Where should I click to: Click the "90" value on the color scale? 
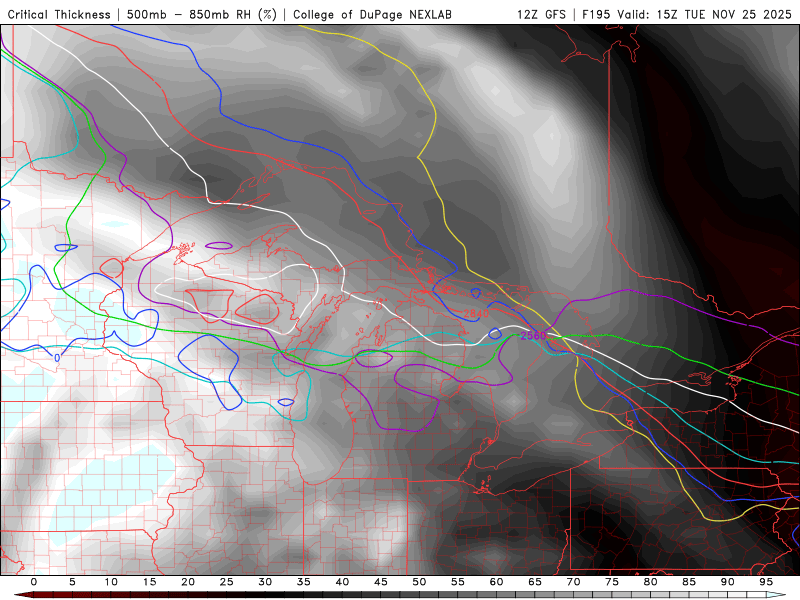[x=727, y=582]
